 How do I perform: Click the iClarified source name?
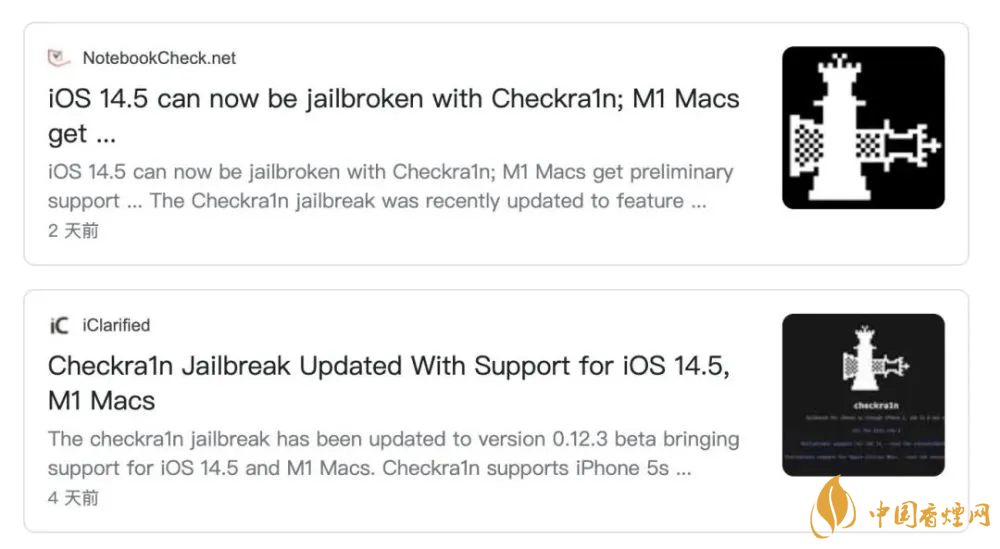tap(116, 325)
